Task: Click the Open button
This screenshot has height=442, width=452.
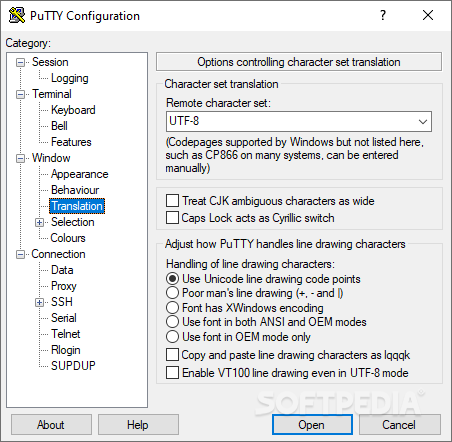Action: 312,425
